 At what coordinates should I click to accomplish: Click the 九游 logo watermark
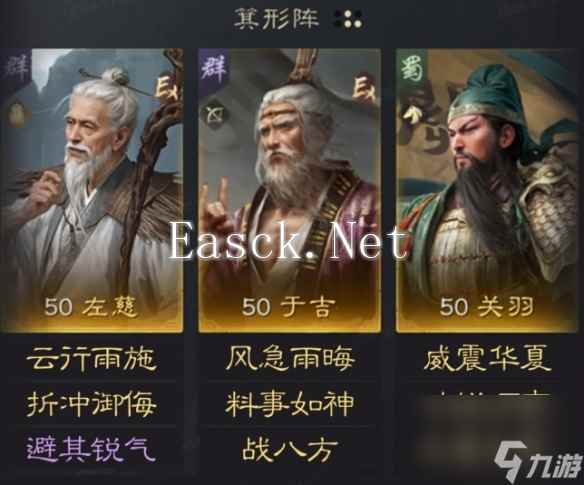(538, 460)
